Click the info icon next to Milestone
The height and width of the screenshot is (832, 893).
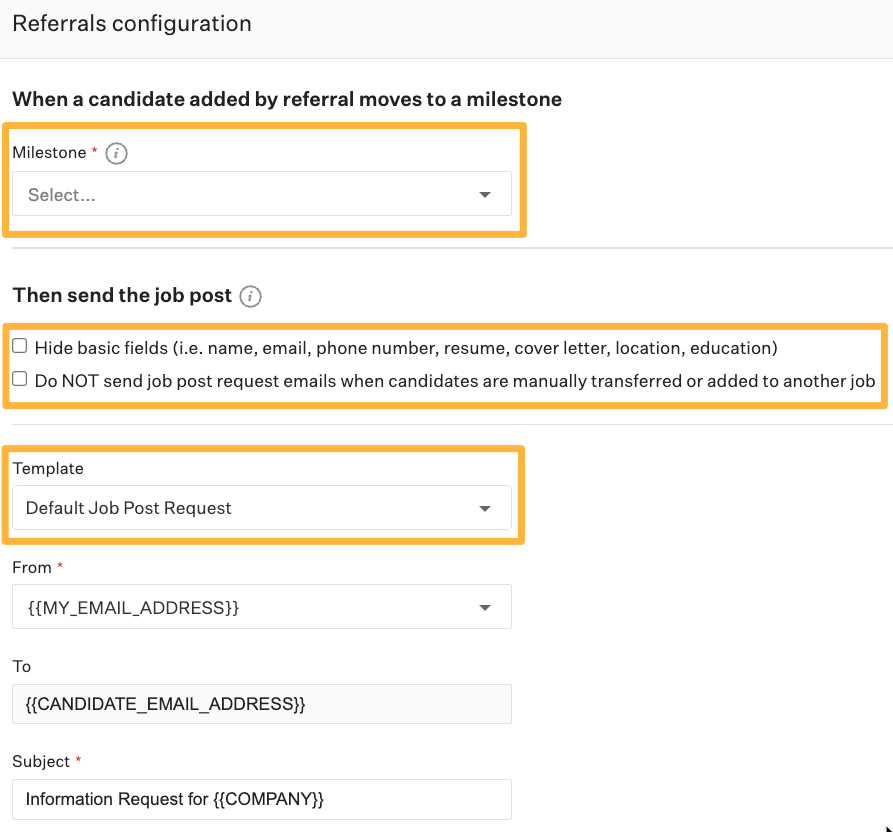116,153
